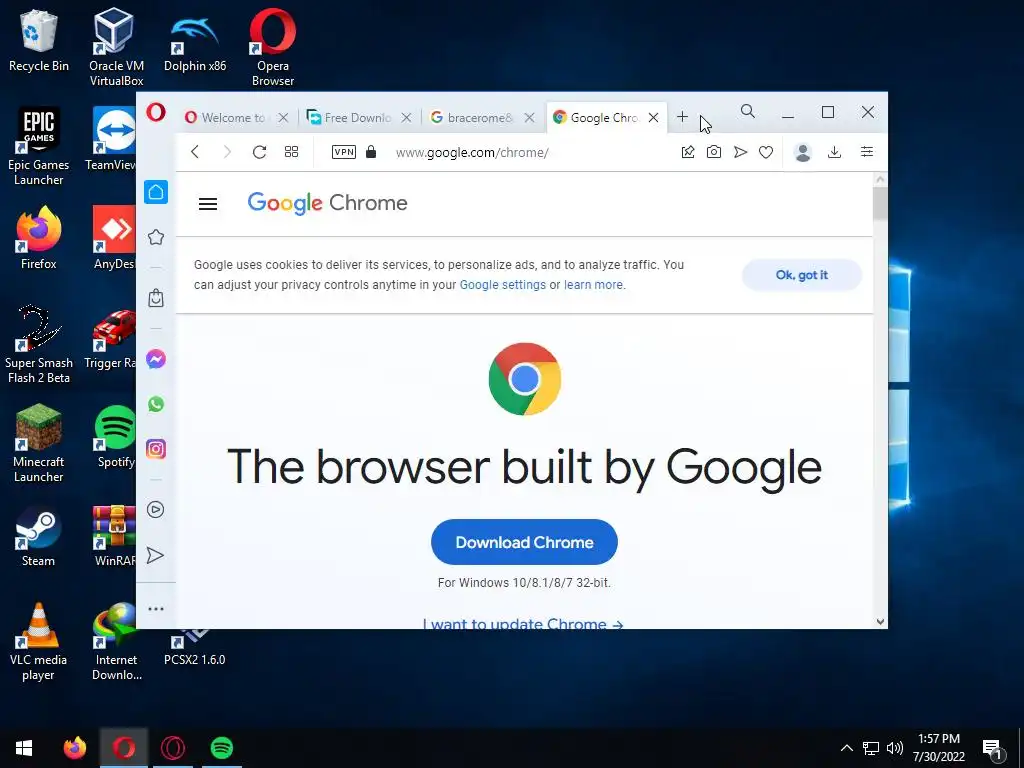The height and width of the screenshot is (768, 1024).
Task: Open Instagram in the sidebar
Action: point(155,449)
